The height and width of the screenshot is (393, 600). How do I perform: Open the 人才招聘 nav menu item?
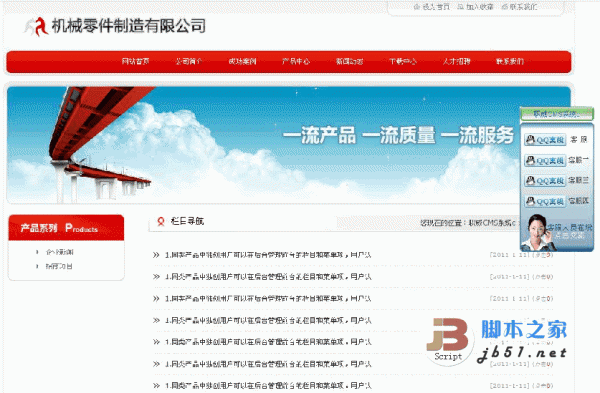pyautogui.click(x=457, y=61)
